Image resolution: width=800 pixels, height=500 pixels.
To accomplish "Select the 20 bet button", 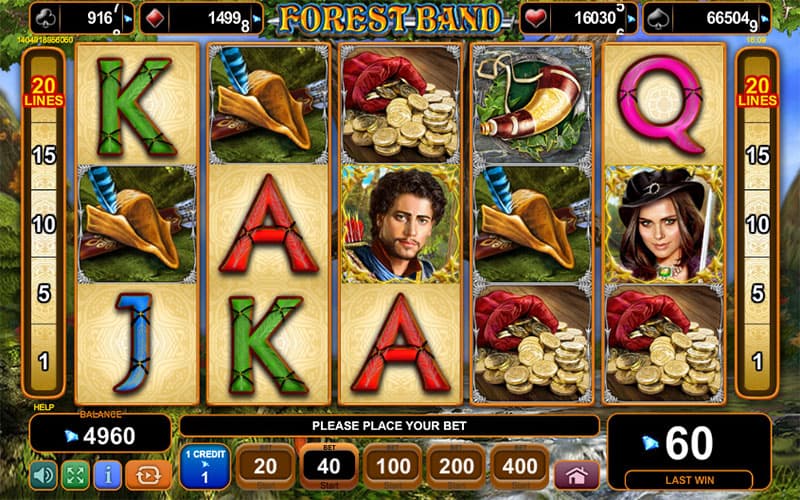I will coord(265,466).
